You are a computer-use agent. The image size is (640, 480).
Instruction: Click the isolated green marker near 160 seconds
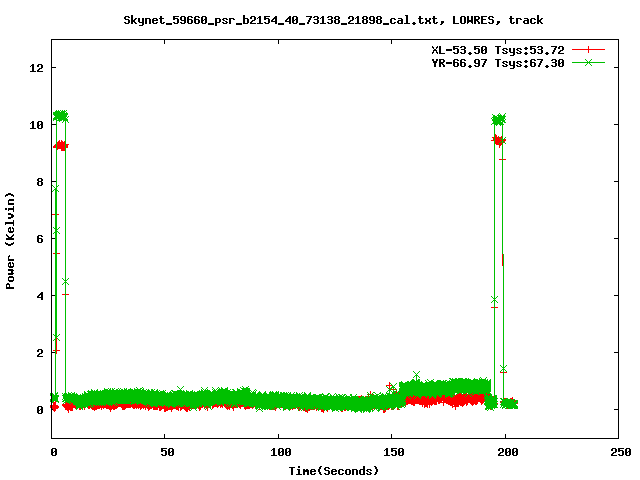point(416,375)
